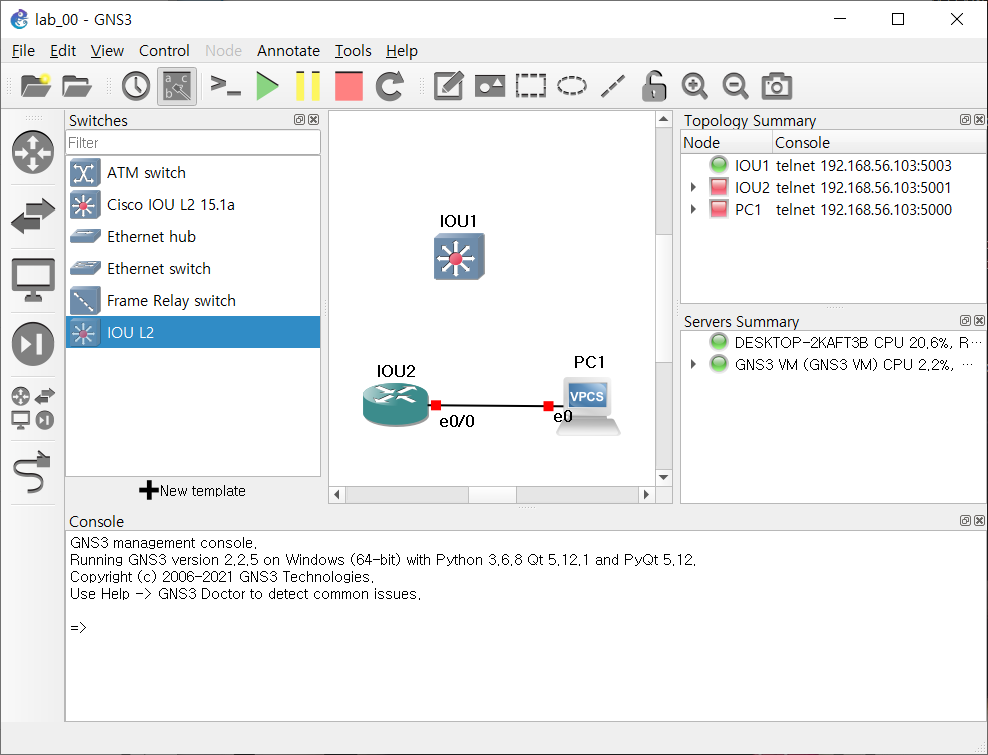Viewport: 988px width, 755px height.
Task: Open the Help menu
Action: click(401, 50)
